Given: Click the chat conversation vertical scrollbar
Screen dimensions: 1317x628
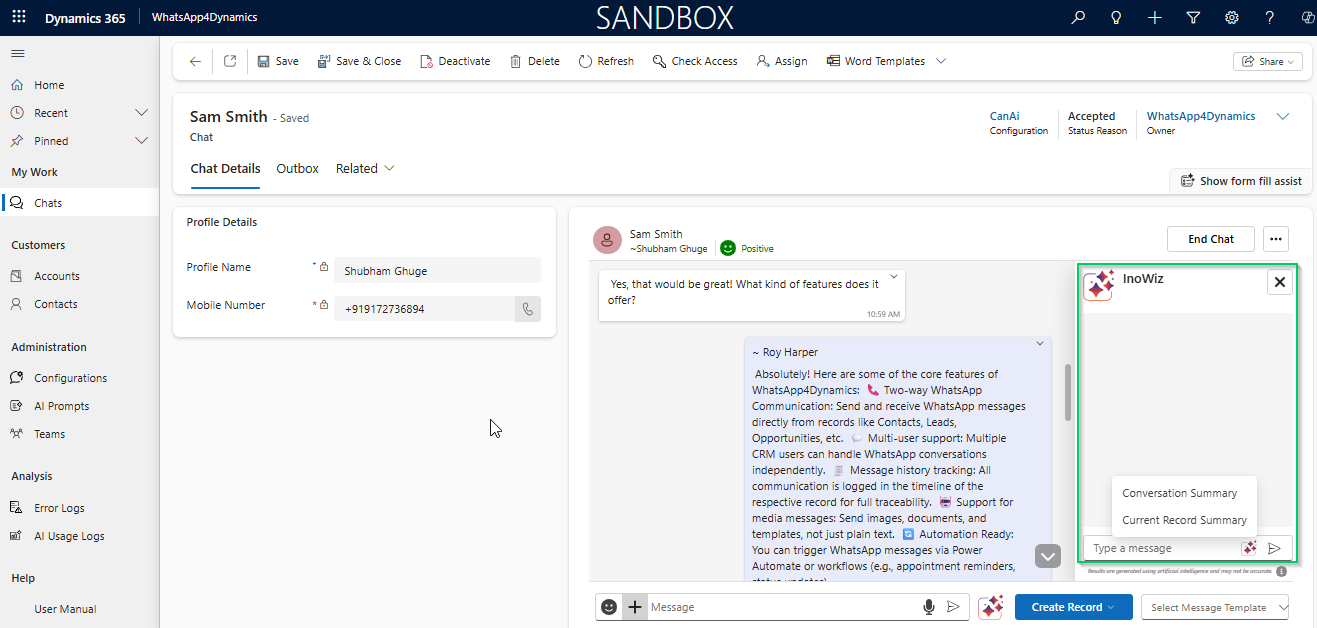Looking at the screenshot, I should click(x=1068, y=392).
